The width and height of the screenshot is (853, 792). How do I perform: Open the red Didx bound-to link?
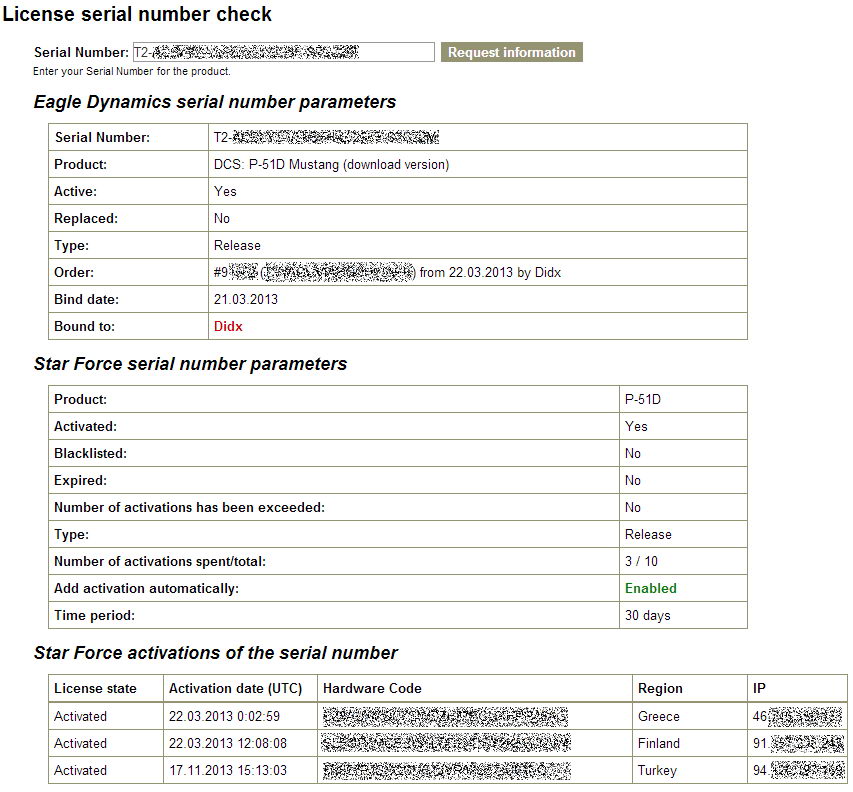click(x=228, y=326)
